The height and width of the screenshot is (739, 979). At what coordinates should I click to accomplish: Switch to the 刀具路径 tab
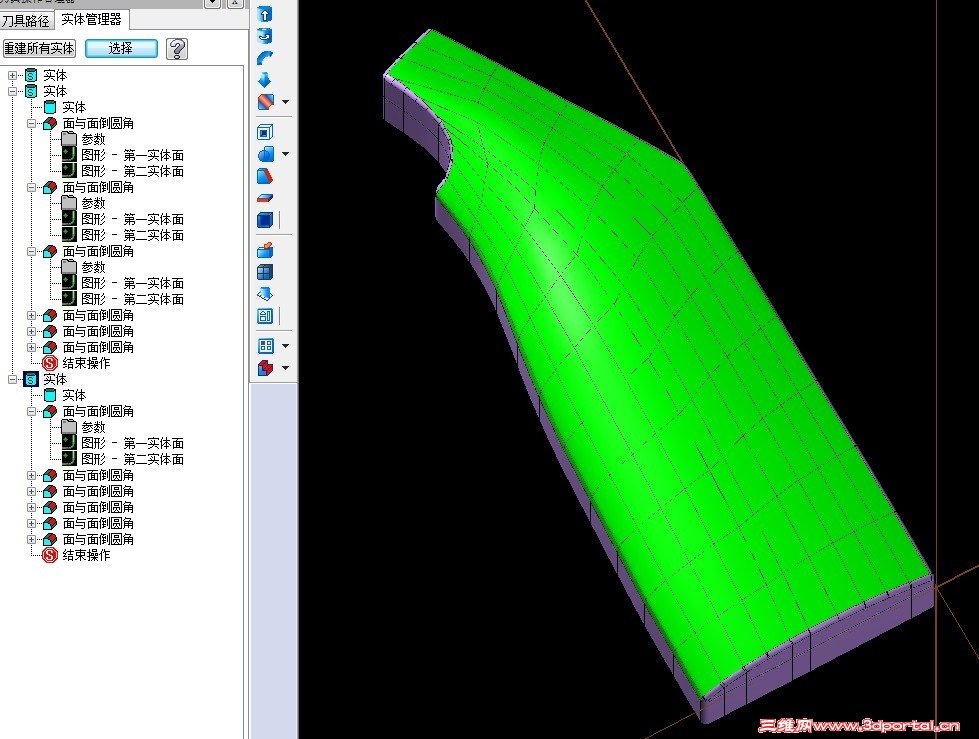(x=26, y=21)
